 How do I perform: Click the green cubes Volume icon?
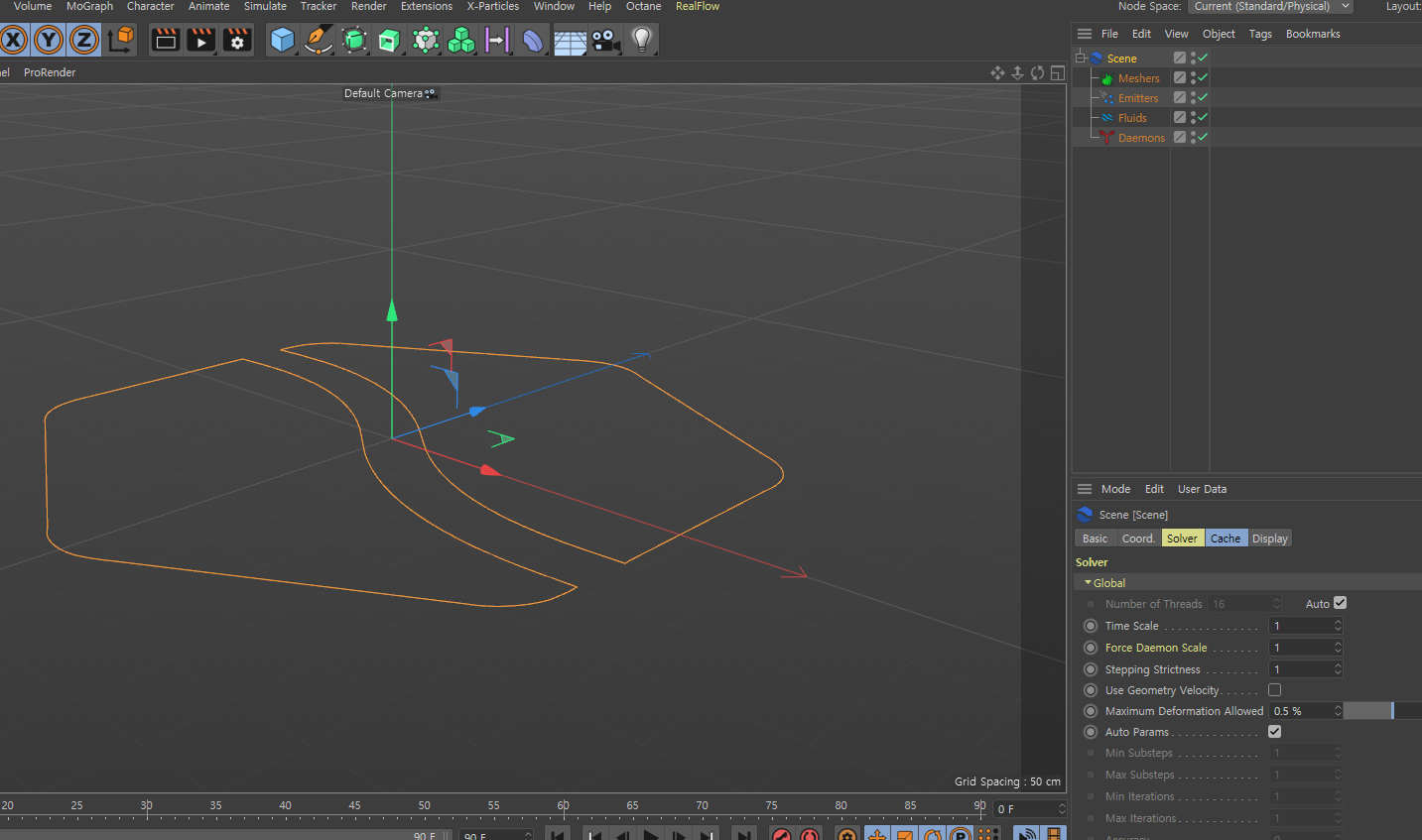[x=461, y=40]
